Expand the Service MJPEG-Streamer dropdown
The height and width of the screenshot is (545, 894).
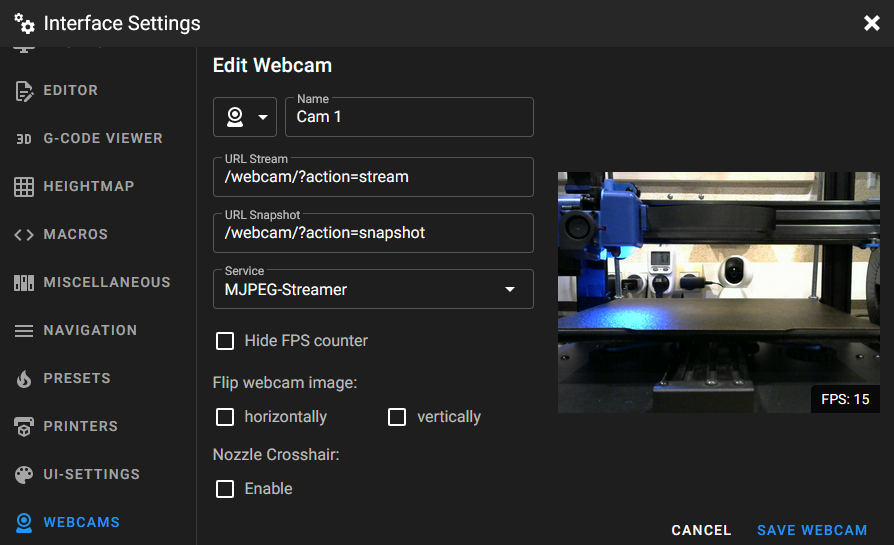point(373,289)
